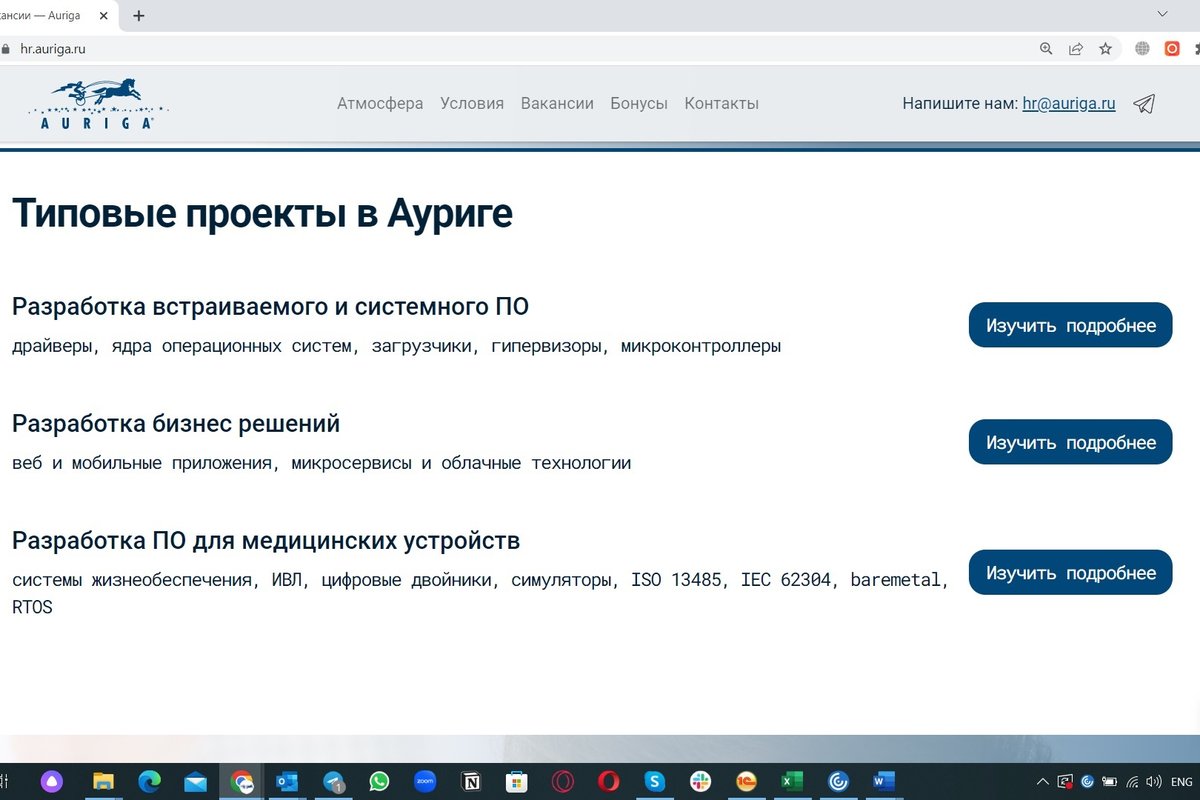Open the new tab plus button

tap(138, 15)
